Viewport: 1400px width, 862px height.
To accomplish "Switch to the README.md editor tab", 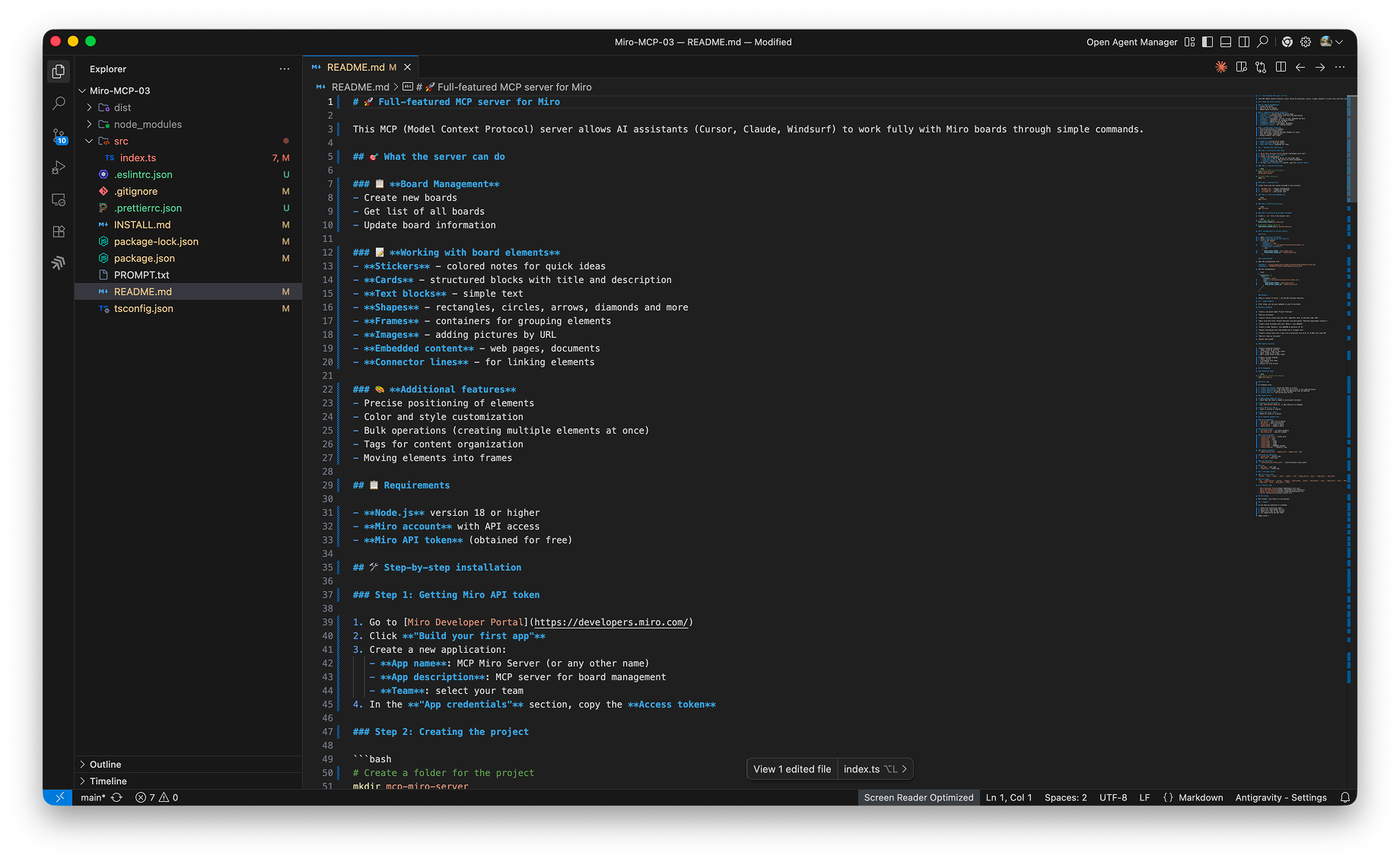I will (358, 67).
